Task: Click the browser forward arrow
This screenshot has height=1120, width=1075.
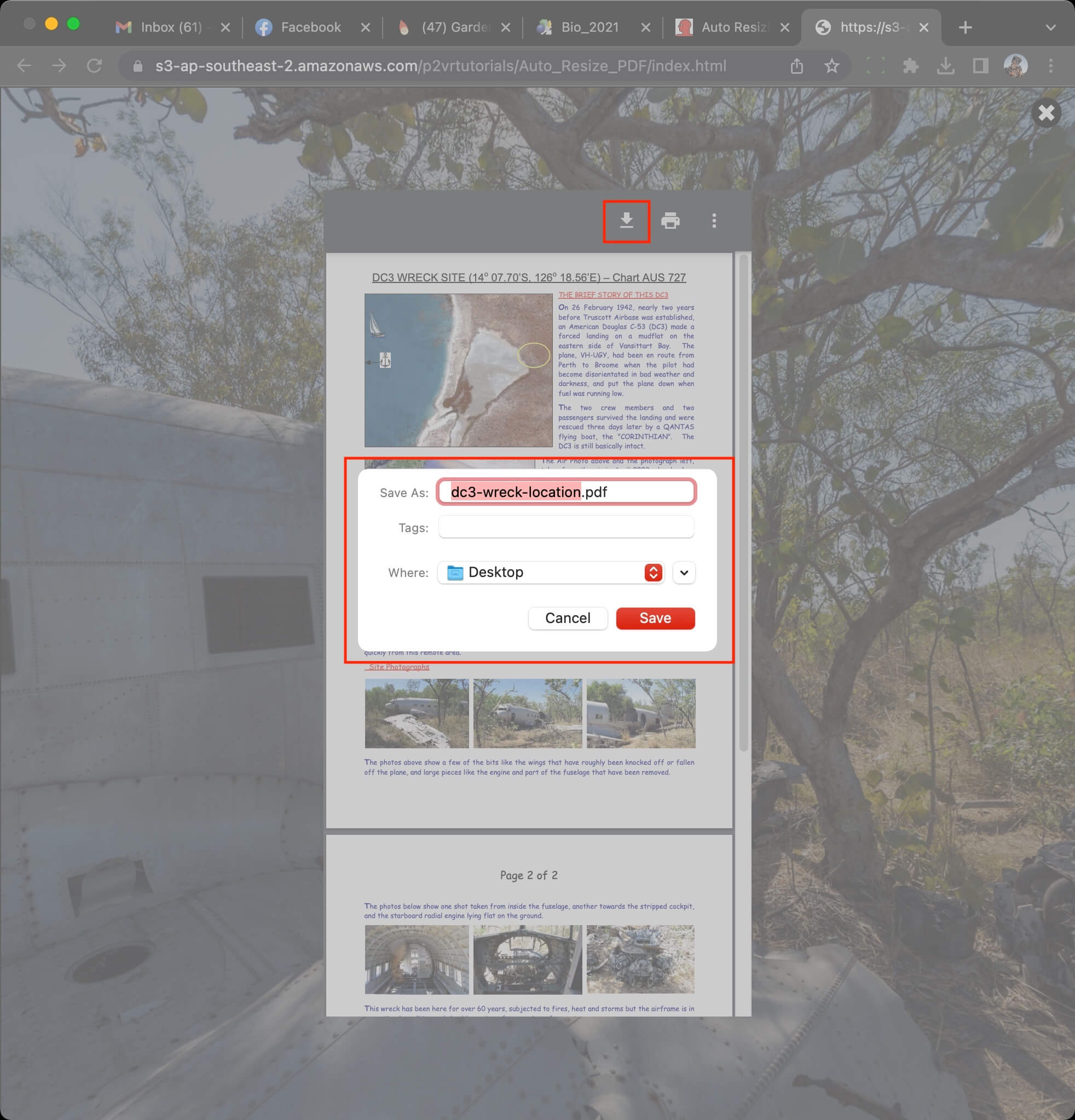Action: pyautogui.click(x=60, y=66)
